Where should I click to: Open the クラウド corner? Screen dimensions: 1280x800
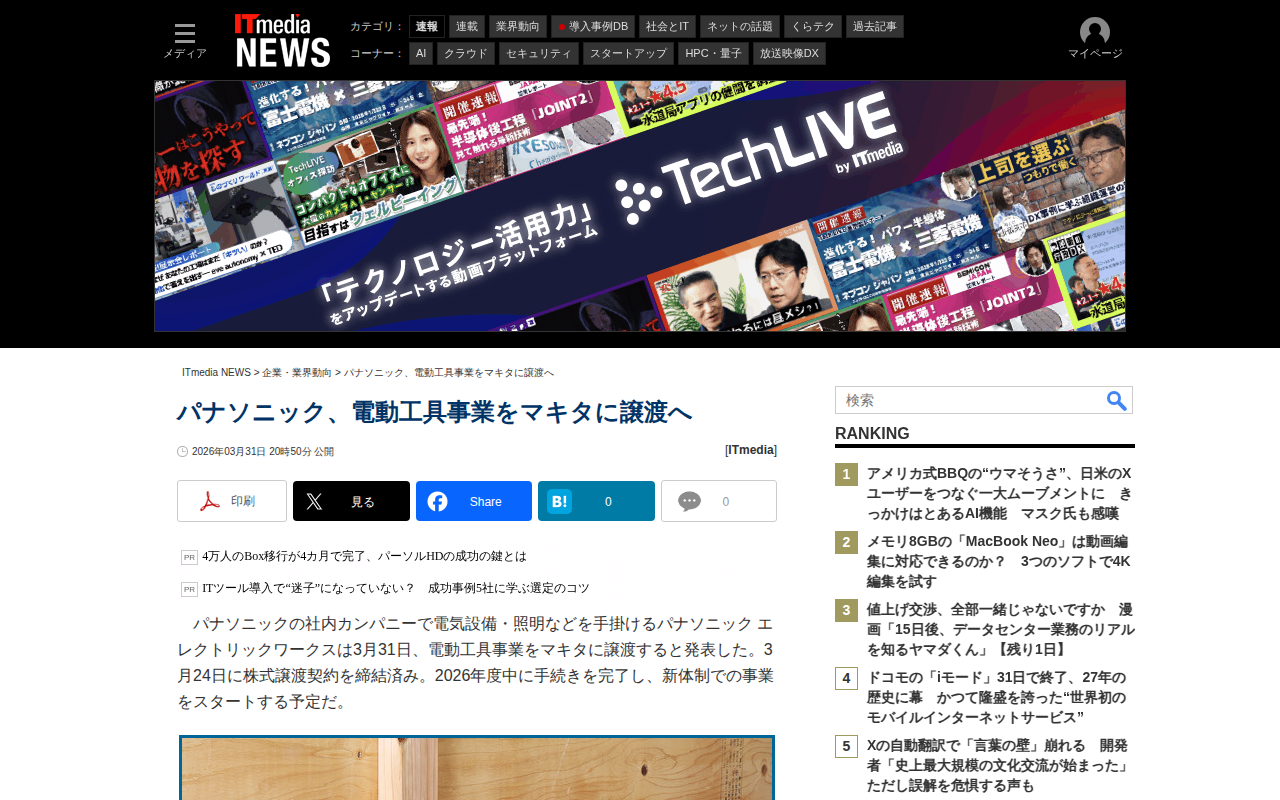point(466,53)
